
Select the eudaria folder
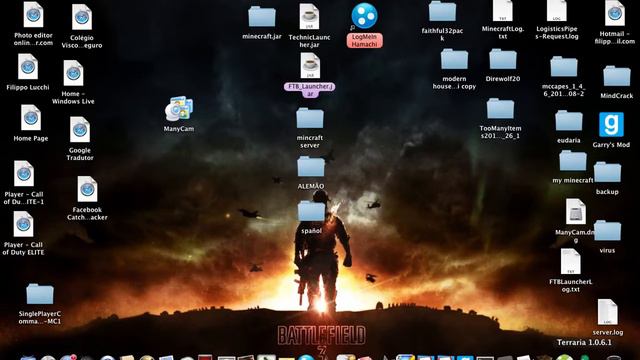(569, 120)
